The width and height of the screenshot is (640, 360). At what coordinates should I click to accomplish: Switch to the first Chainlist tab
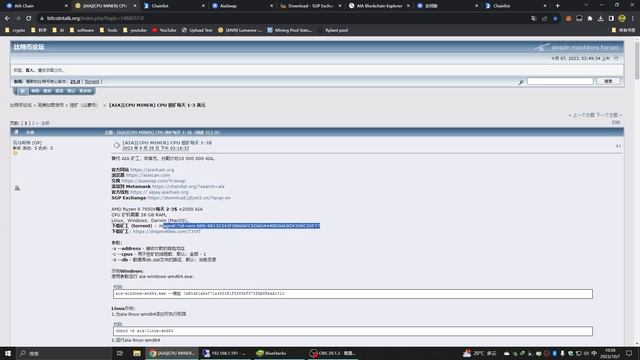point(174,6)
